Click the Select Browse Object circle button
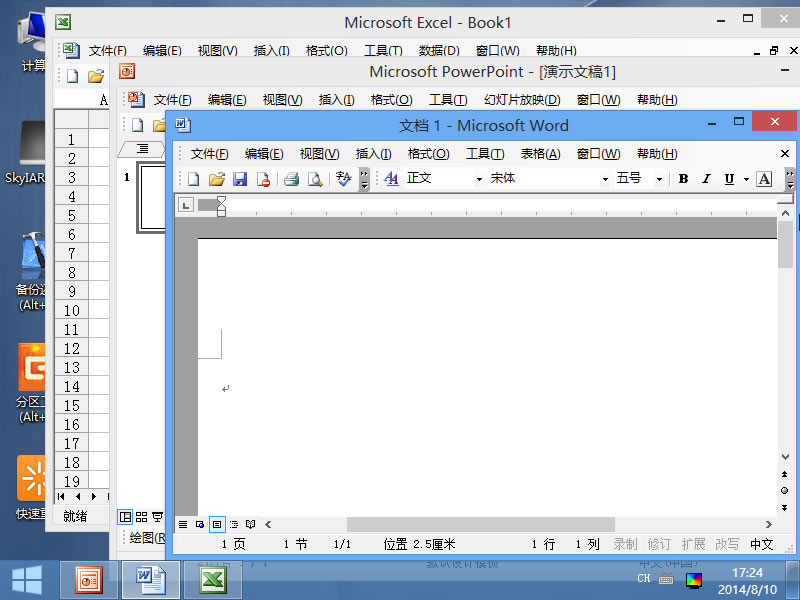The height and width of the screenshot is (600, 800). coord(784,491)
